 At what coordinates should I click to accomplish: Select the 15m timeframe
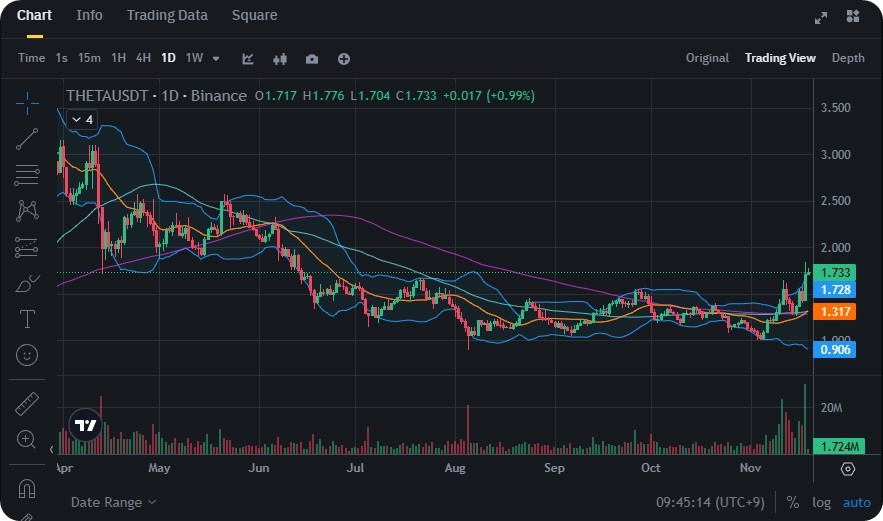(x=90, y=58)
